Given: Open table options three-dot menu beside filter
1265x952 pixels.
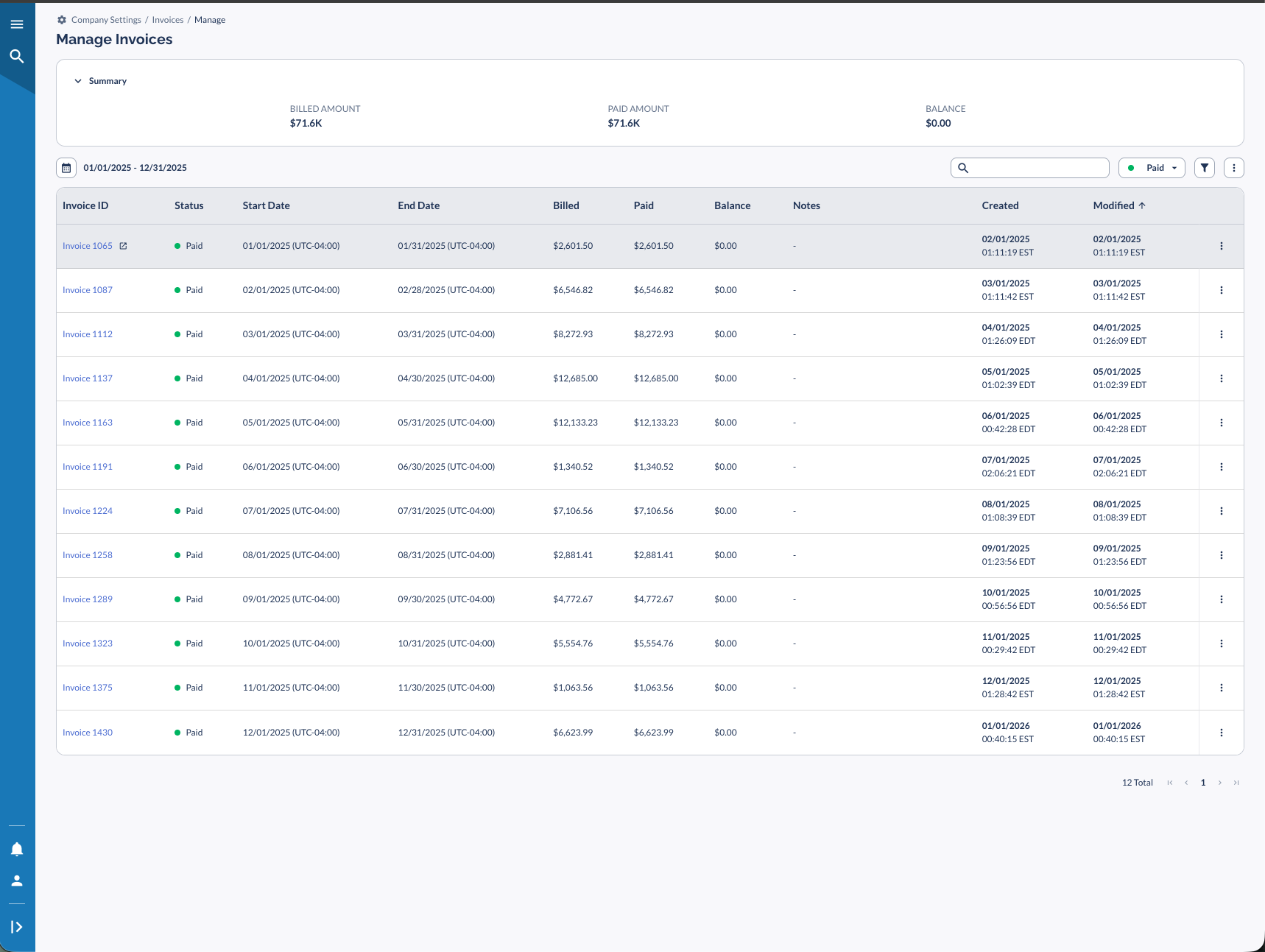Looking at the screenshot, I should tap(1233, 168).
